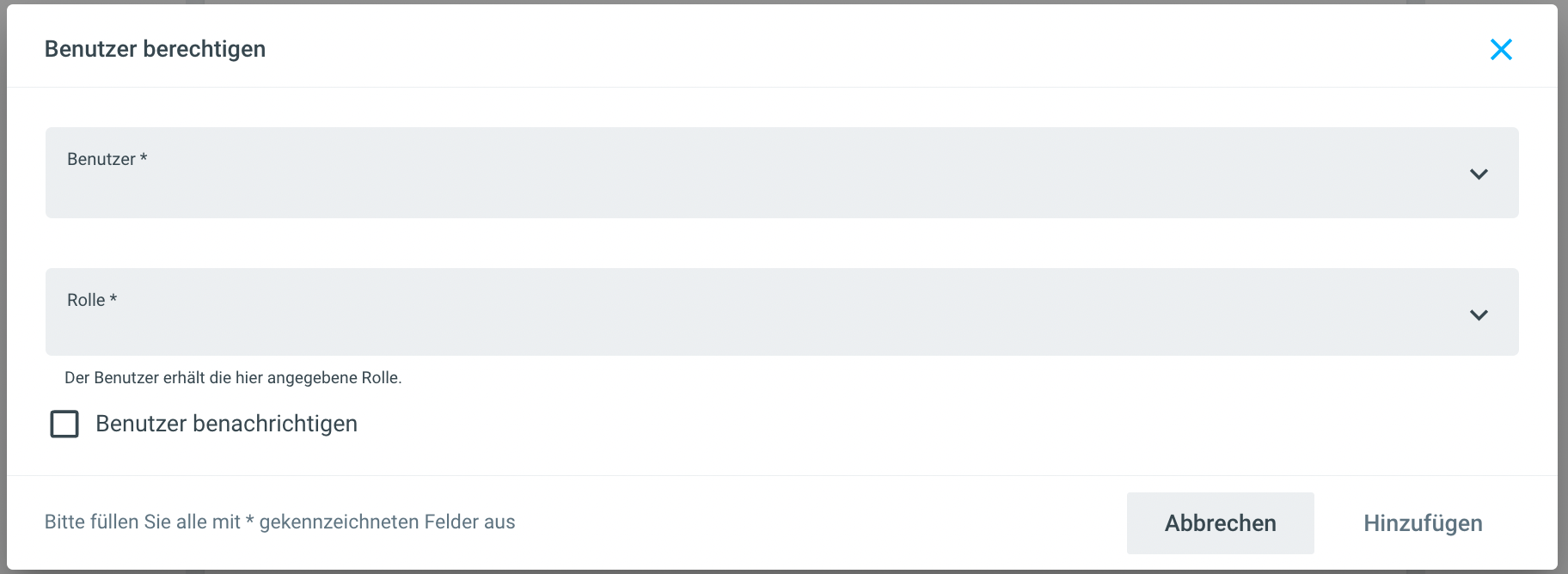This screenshot has height=574, width=1568.
Task: Click the Rolle field chevron arrow
Action: (x=1478, y=315)
